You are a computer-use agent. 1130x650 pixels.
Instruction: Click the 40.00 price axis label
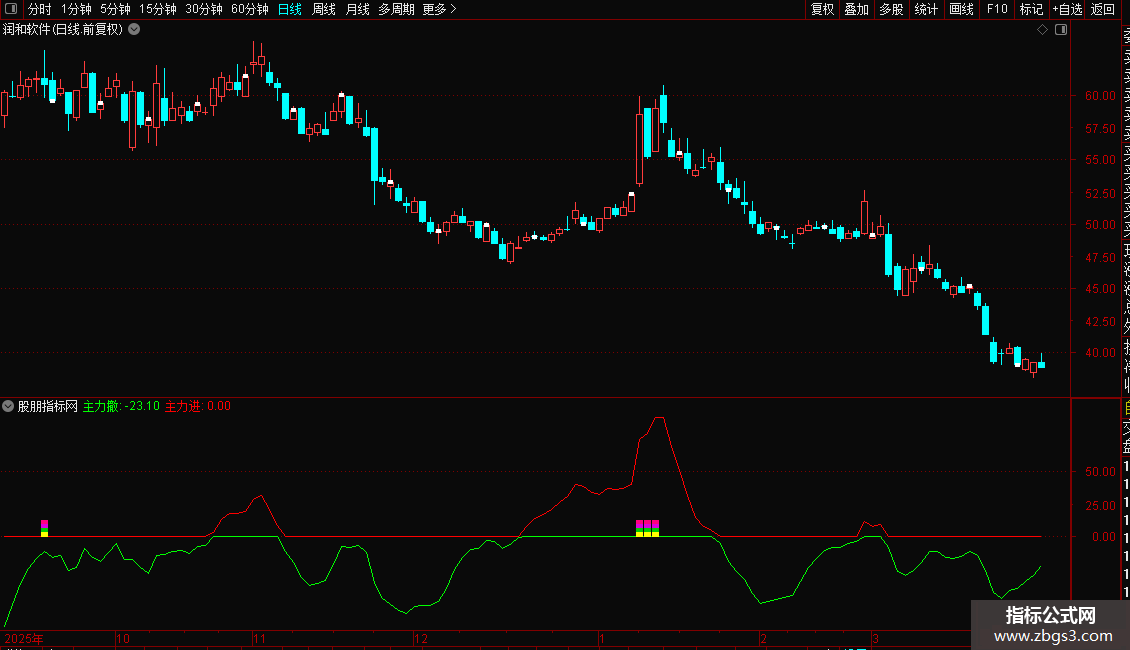click(1100, 353)
